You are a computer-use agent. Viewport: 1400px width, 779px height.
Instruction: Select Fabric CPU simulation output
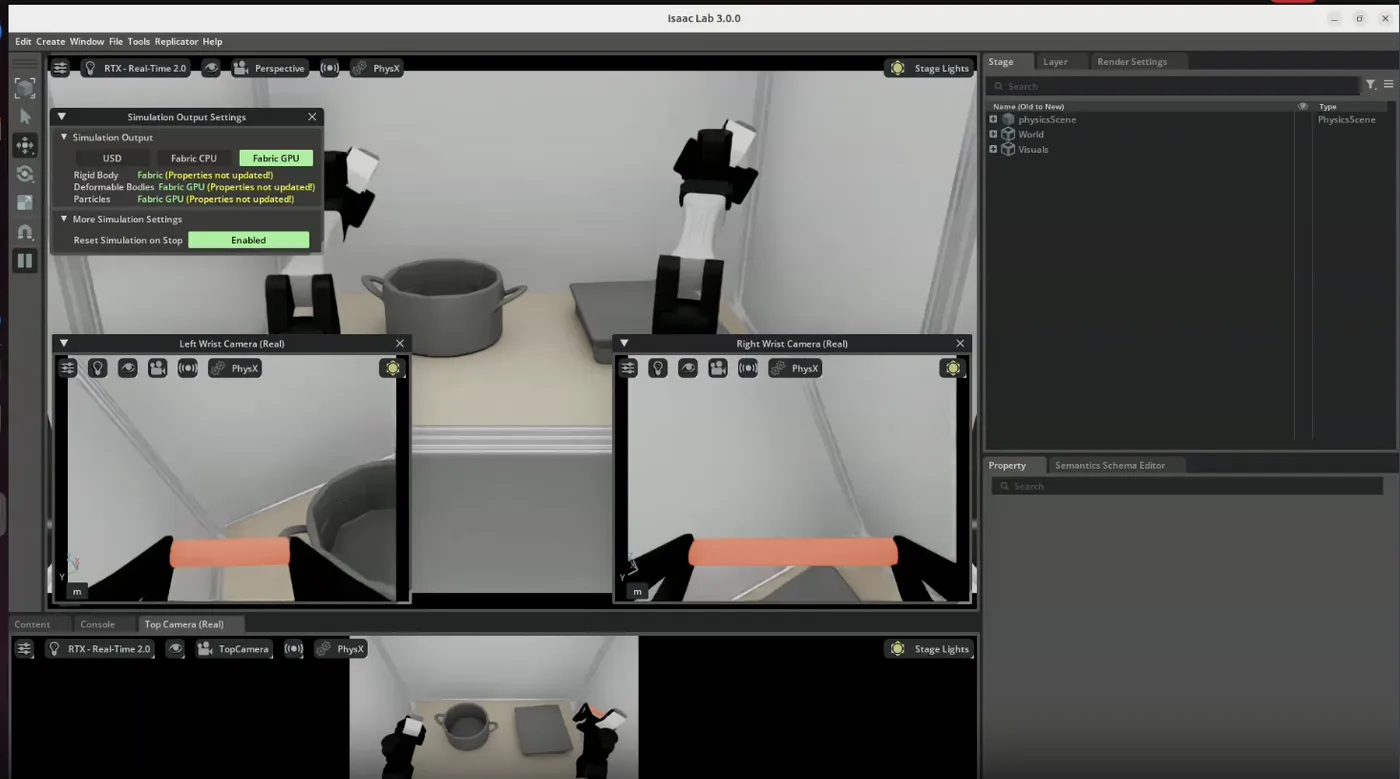click(x=194, y=158)
